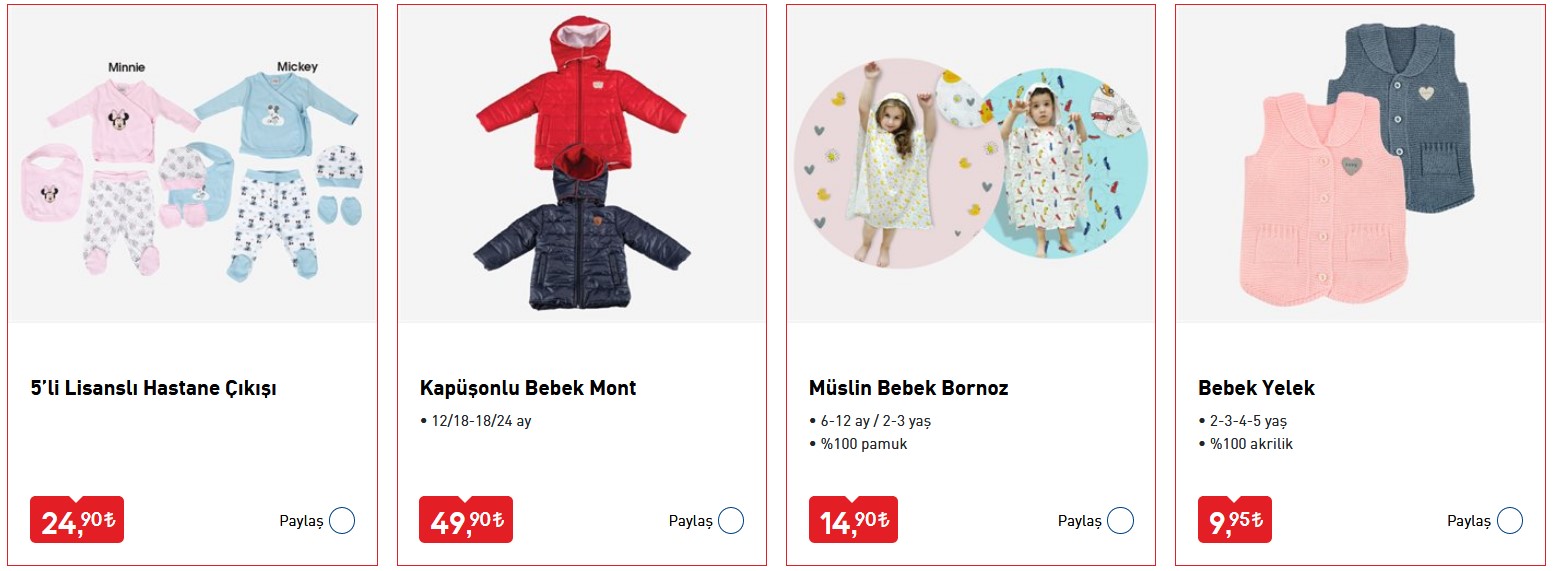Open the Müslin Bebek Bornoz title
The width and height of the screenshot is (1554, 571).
pyautogui.click(x=908, y=388)
